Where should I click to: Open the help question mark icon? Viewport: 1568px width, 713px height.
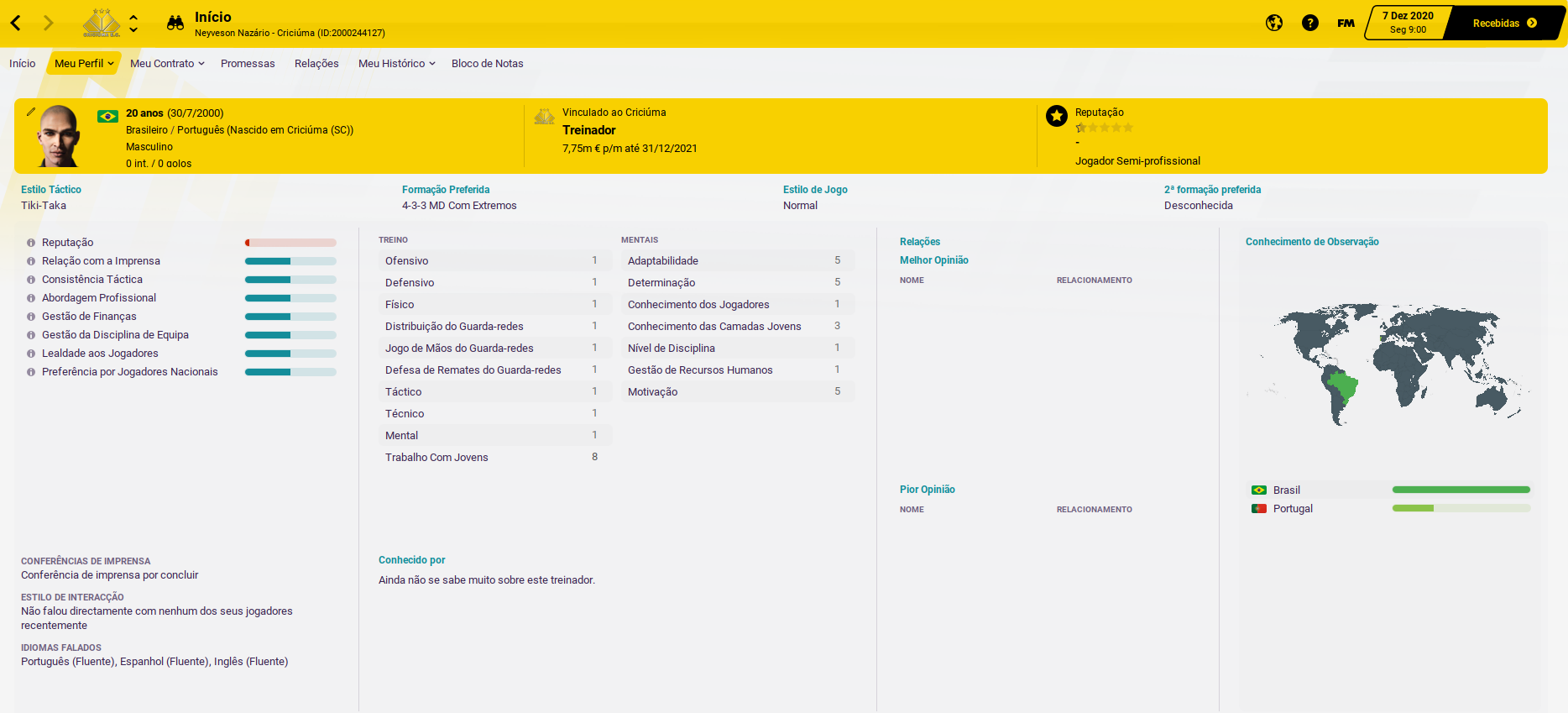(x=1310, y=24)
